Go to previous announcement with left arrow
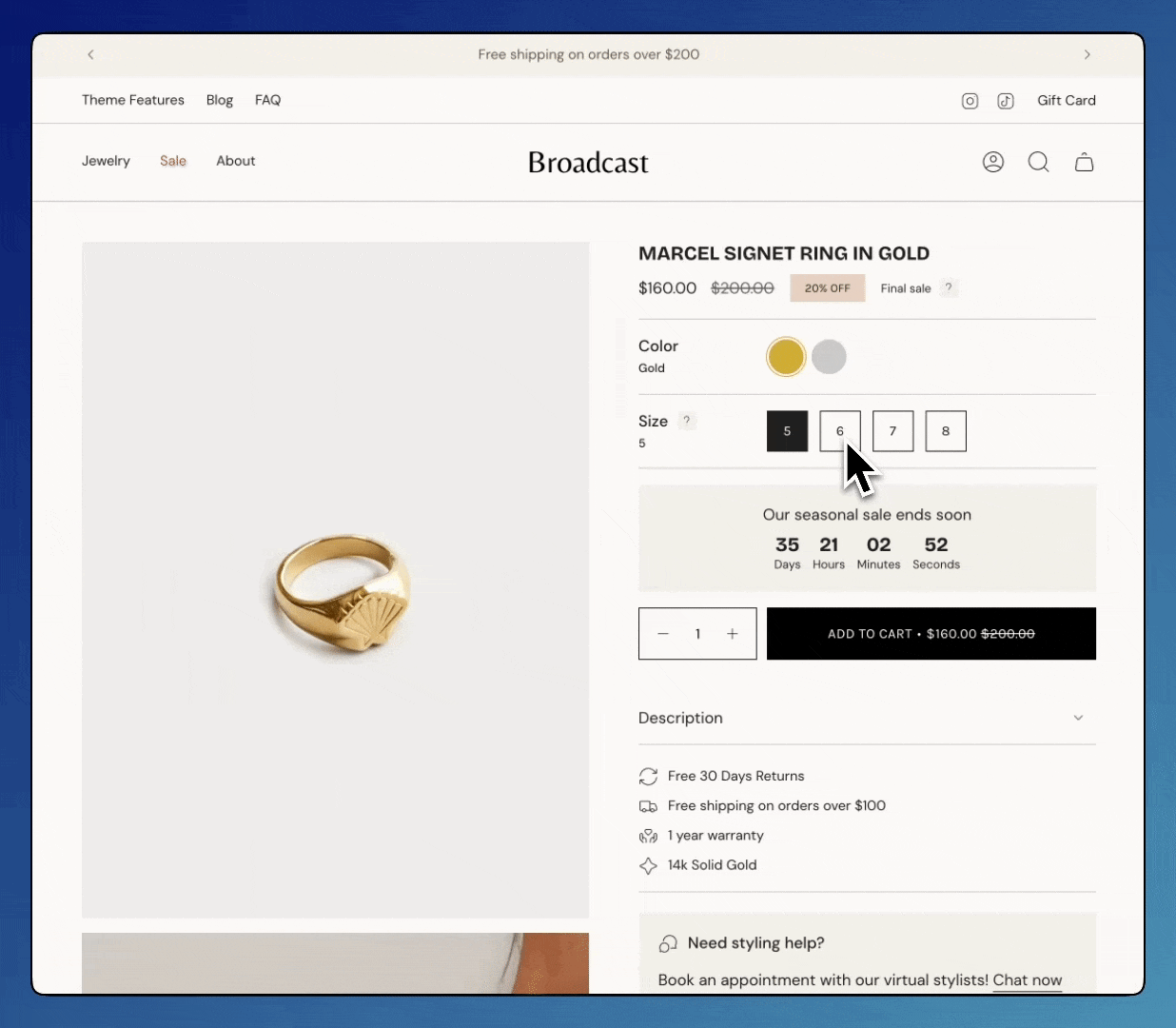Image resolution: width=1176 pixels, height=1028 pixels. (x=91, y=54)
